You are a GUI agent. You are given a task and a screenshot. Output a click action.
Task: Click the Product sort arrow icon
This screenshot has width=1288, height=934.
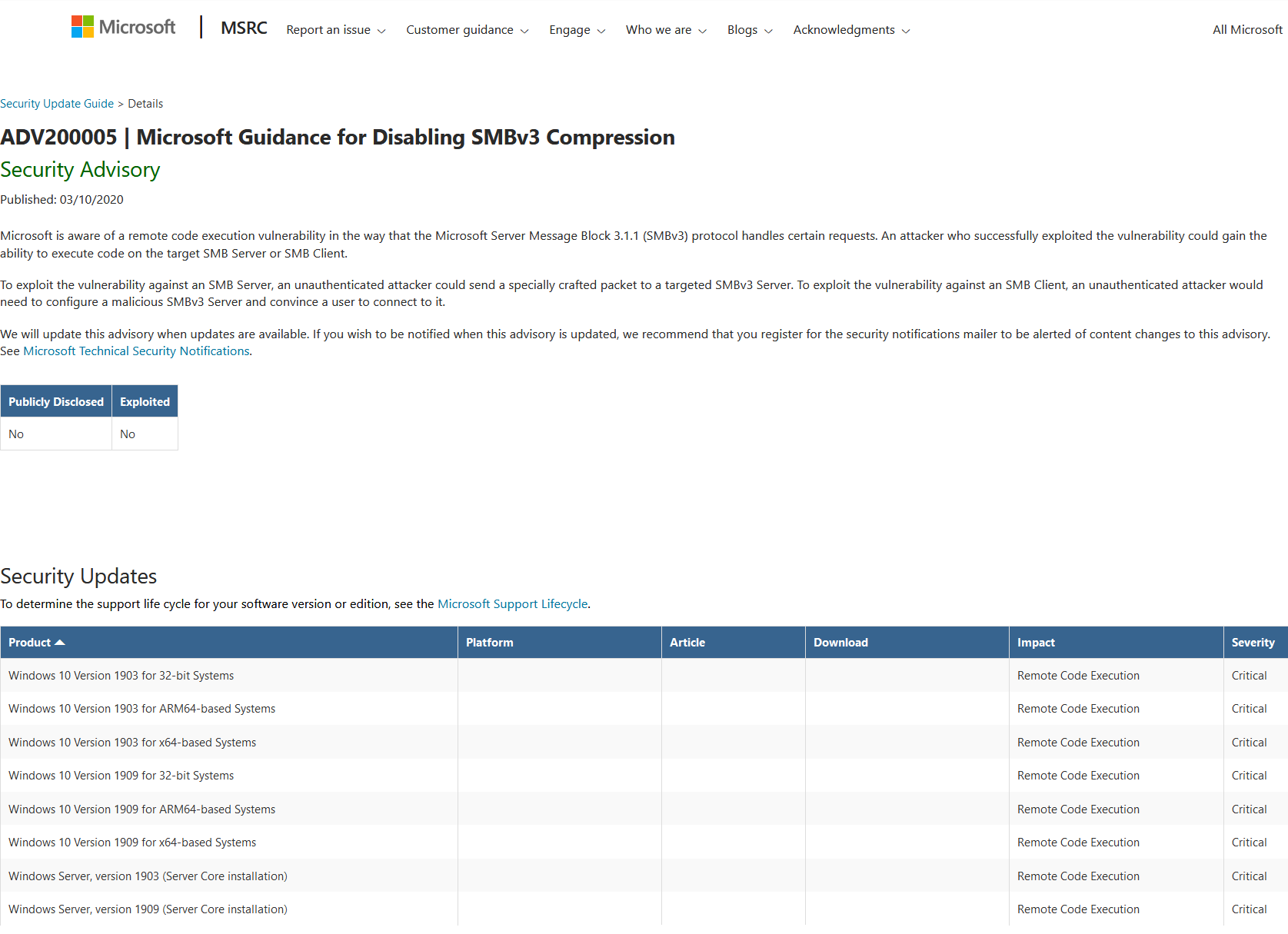pos(60,643)
